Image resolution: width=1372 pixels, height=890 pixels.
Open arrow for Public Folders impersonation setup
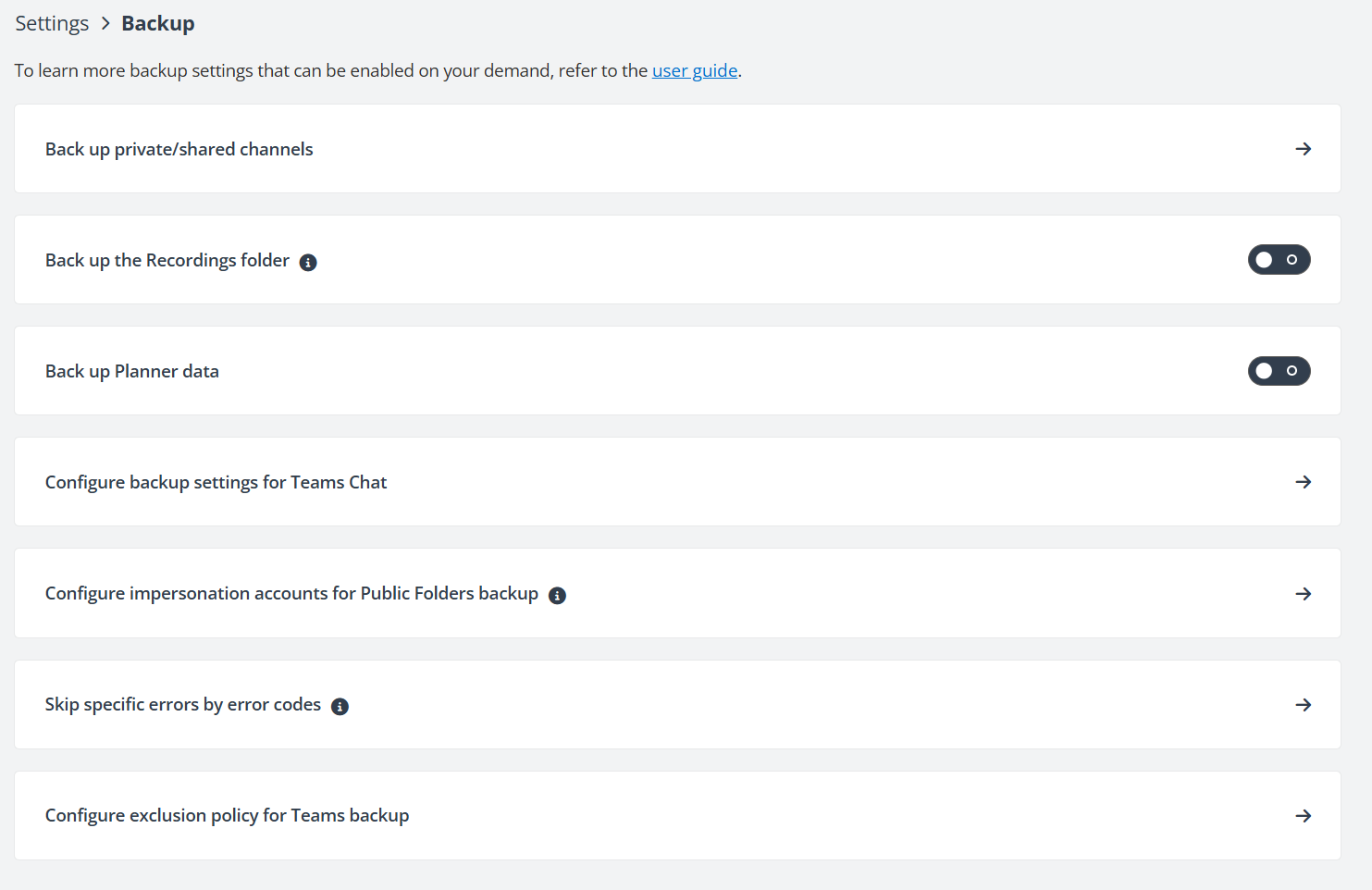1304,594
